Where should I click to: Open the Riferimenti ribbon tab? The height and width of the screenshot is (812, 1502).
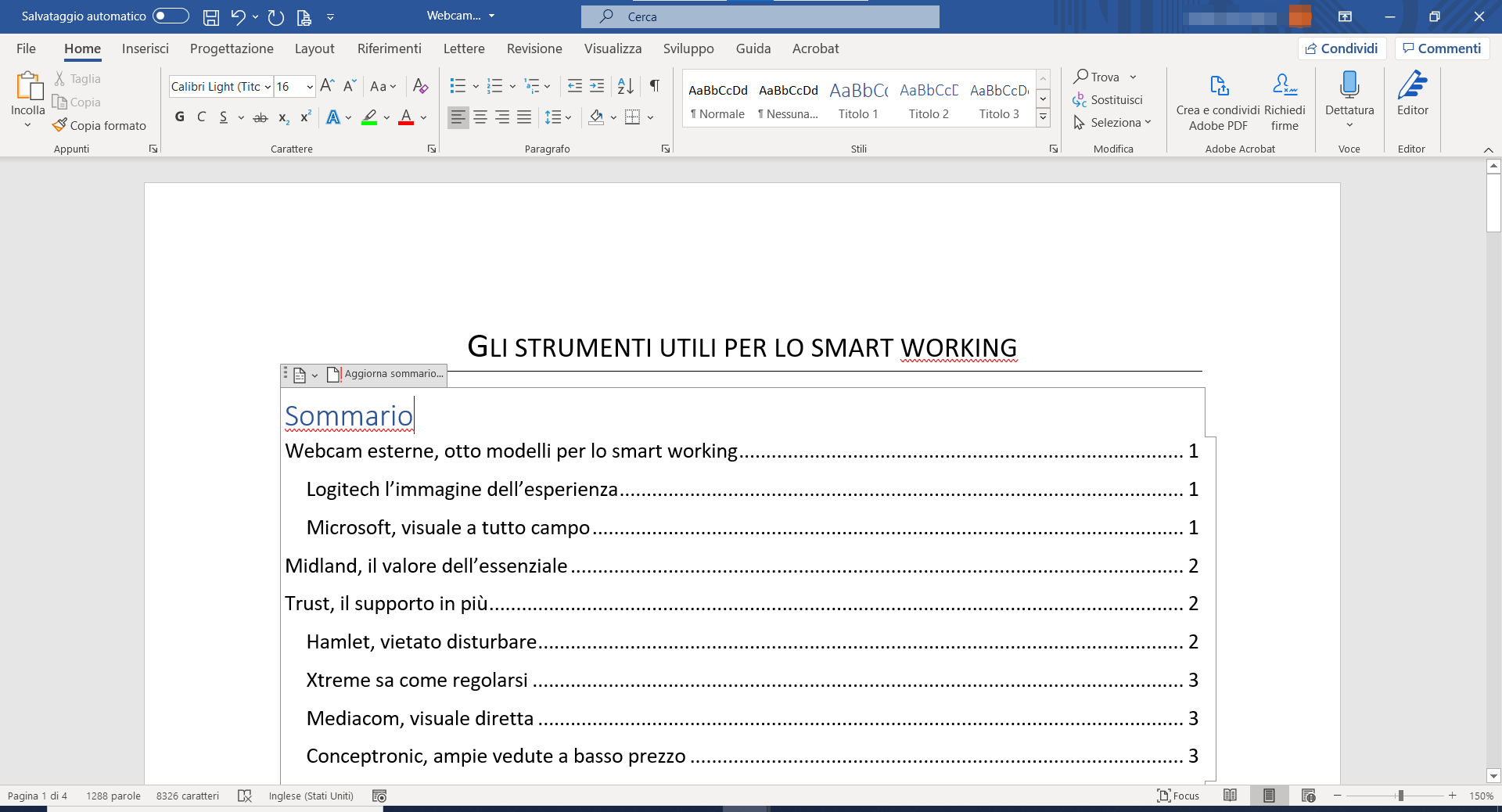pos(389,49)
